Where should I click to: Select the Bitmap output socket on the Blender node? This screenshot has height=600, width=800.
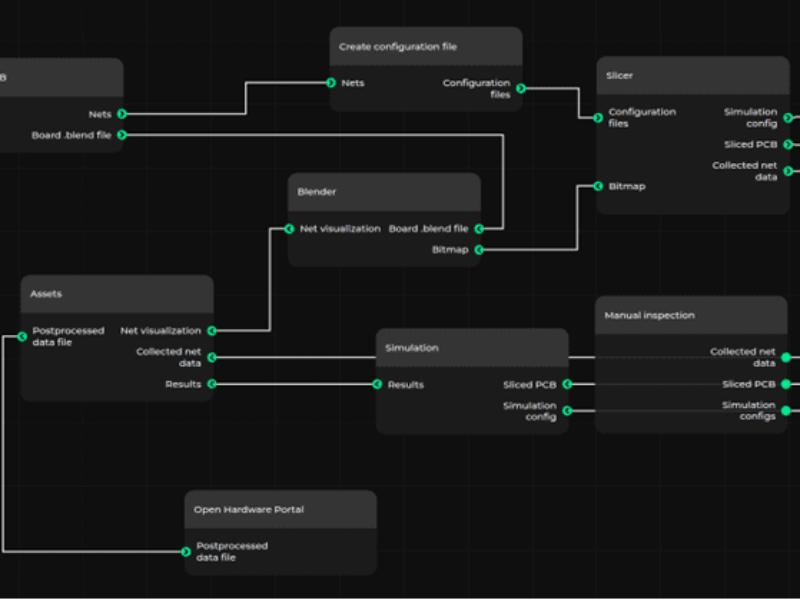481,250
